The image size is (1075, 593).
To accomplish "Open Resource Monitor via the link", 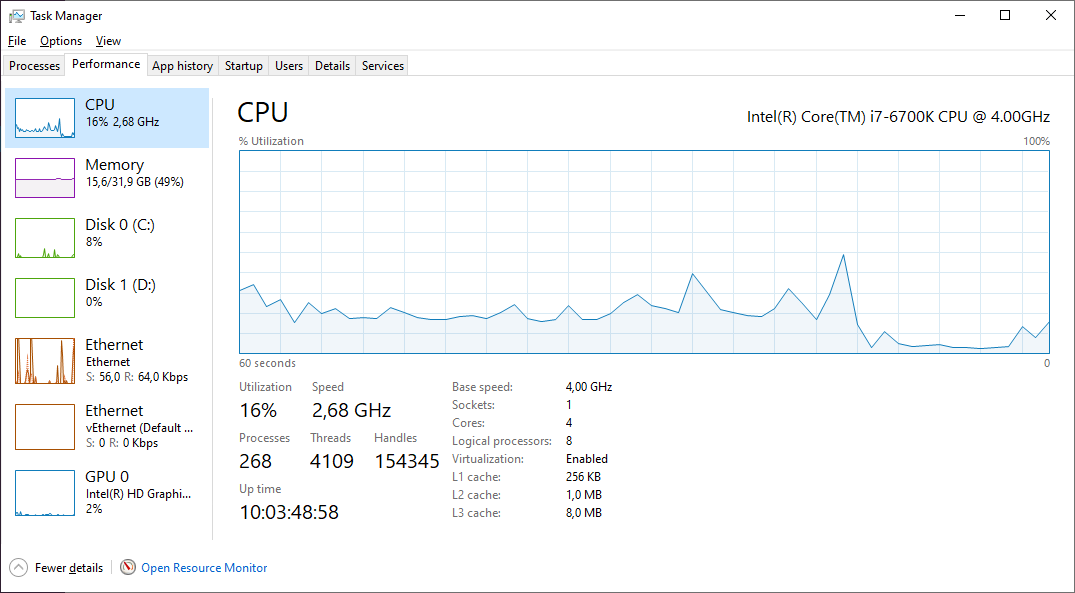I will [203, 567].
